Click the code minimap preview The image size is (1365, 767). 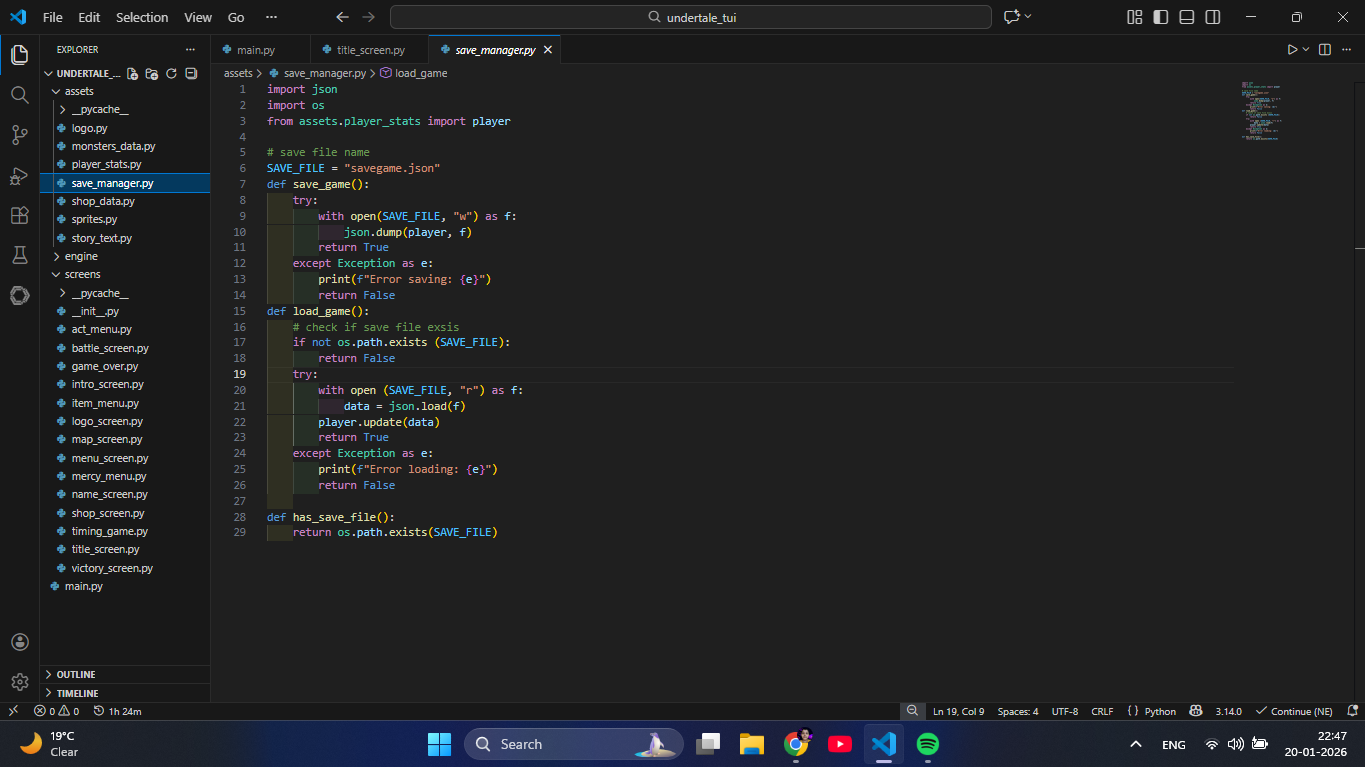pos(1260,110)
